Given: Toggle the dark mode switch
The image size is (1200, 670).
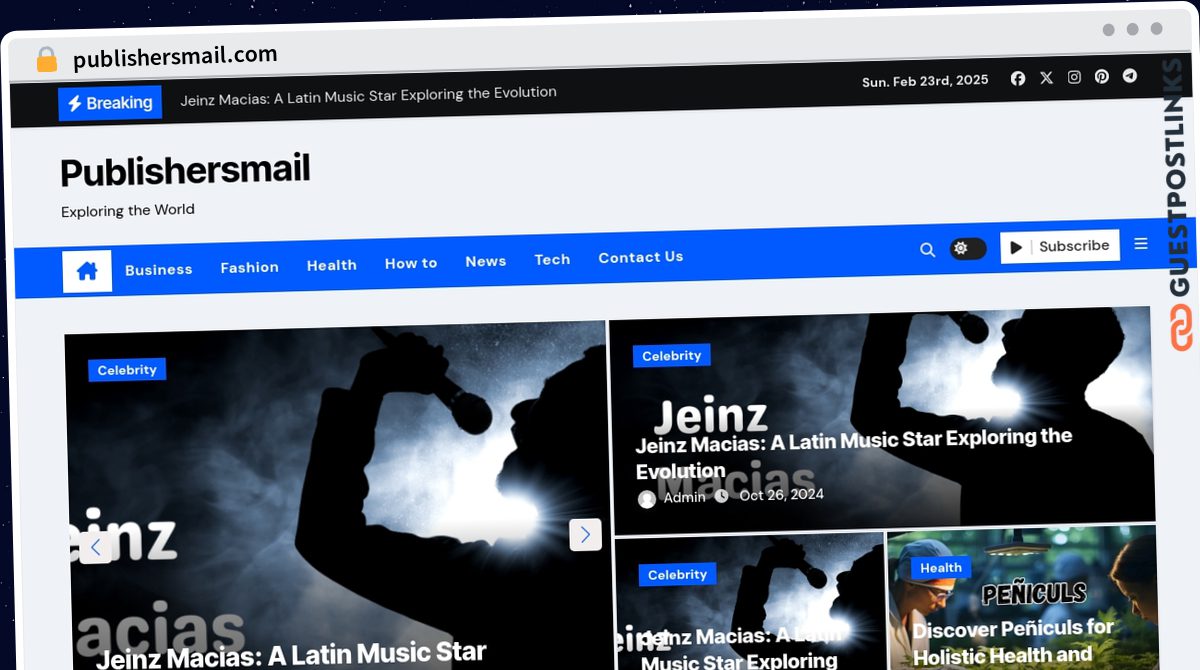Looking at the screenshot, I should click(967, 249).
